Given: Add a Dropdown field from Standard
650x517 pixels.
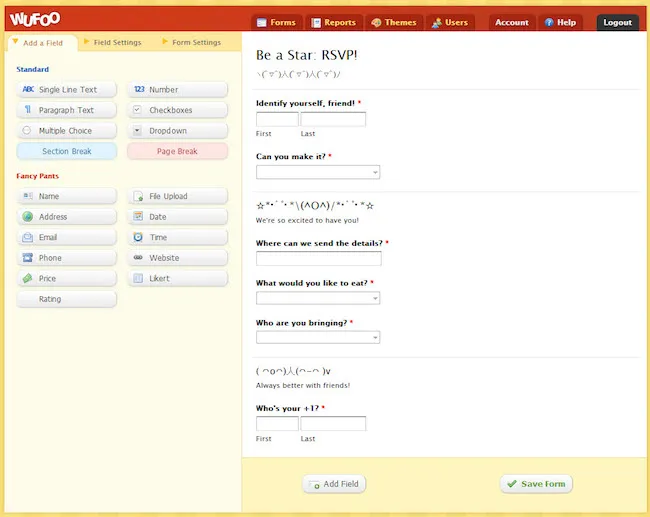Looking at the screenshot, I should [x=177, y=131].
